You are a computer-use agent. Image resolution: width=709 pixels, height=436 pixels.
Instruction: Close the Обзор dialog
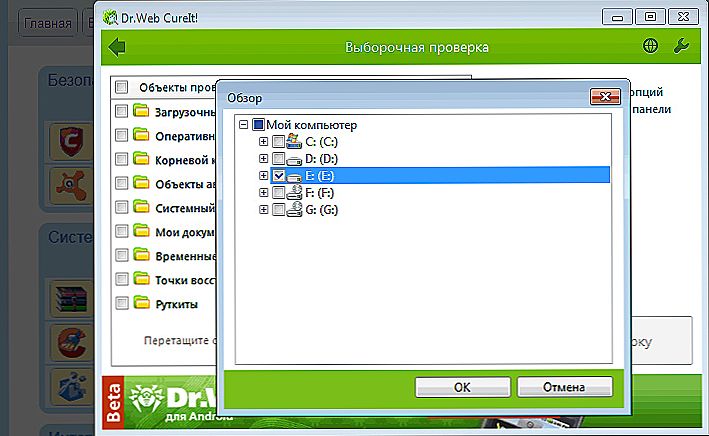pyautogui.click(x=605, y=96)
